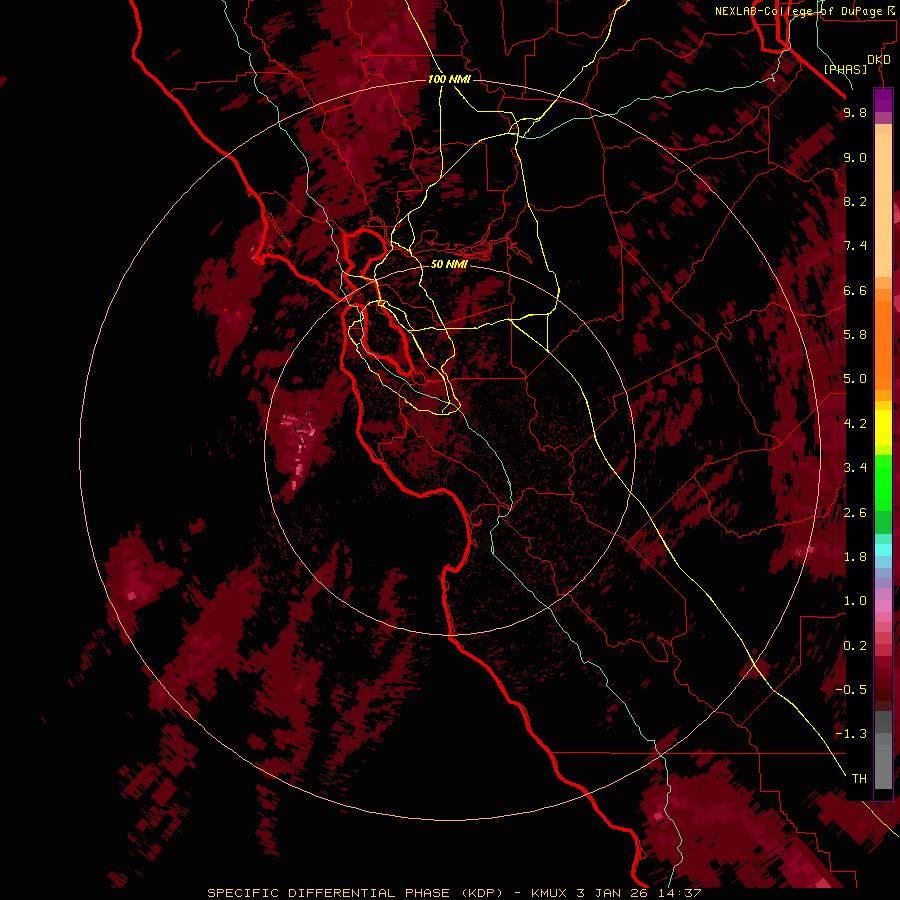Click the 100 NMI range ring label

tap(449, 79)
